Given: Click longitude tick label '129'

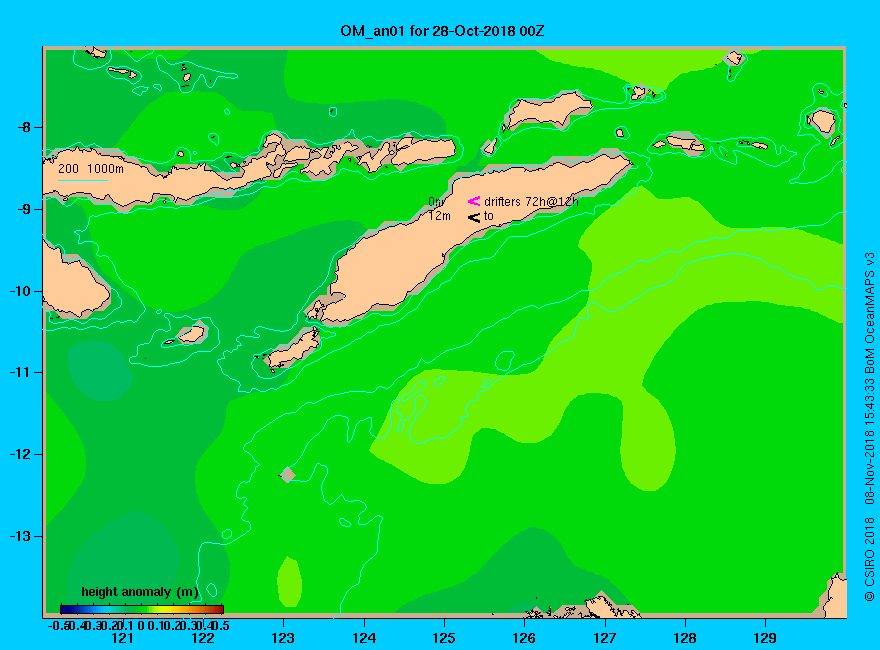Looking at the screenshot, I should [766, 638].
